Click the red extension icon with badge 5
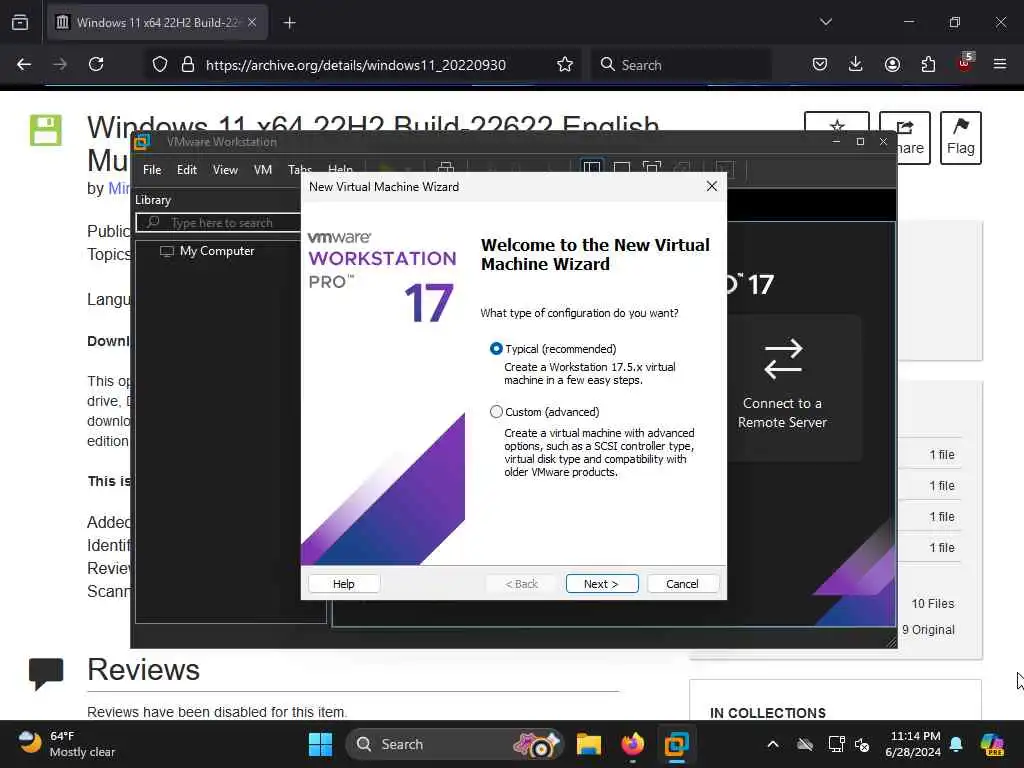Viewport: 1024px width, 768px height. coord(965,63)
